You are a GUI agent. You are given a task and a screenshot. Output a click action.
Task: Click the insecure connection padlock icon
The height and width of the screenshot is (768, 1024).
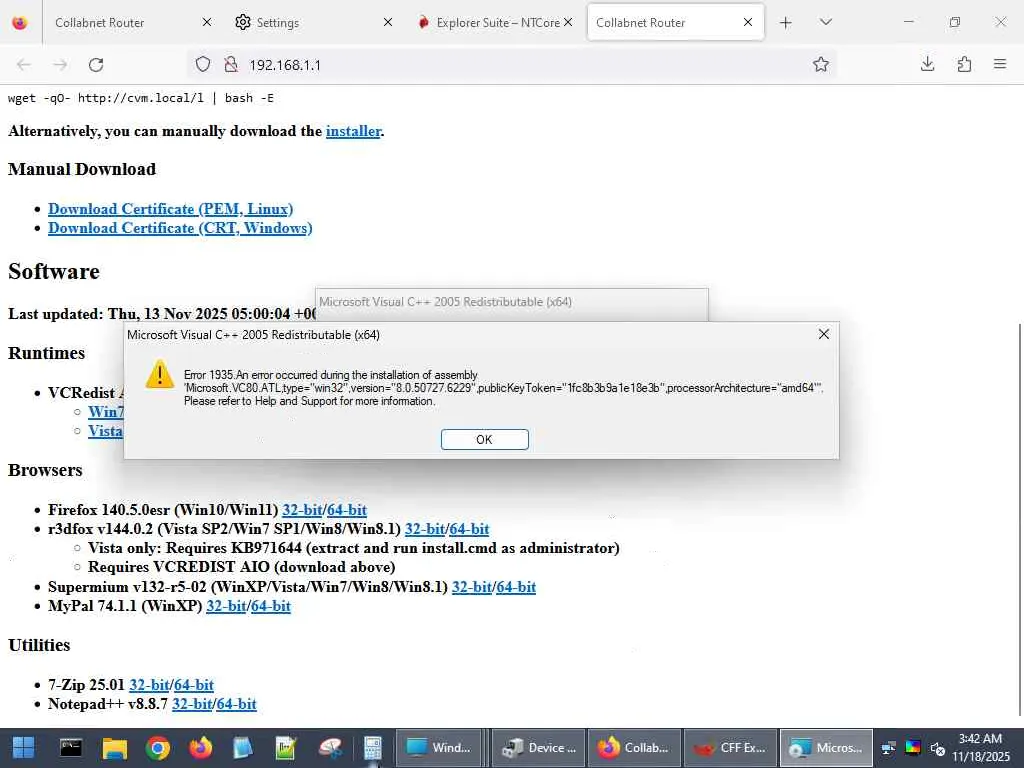pos(231,65)
